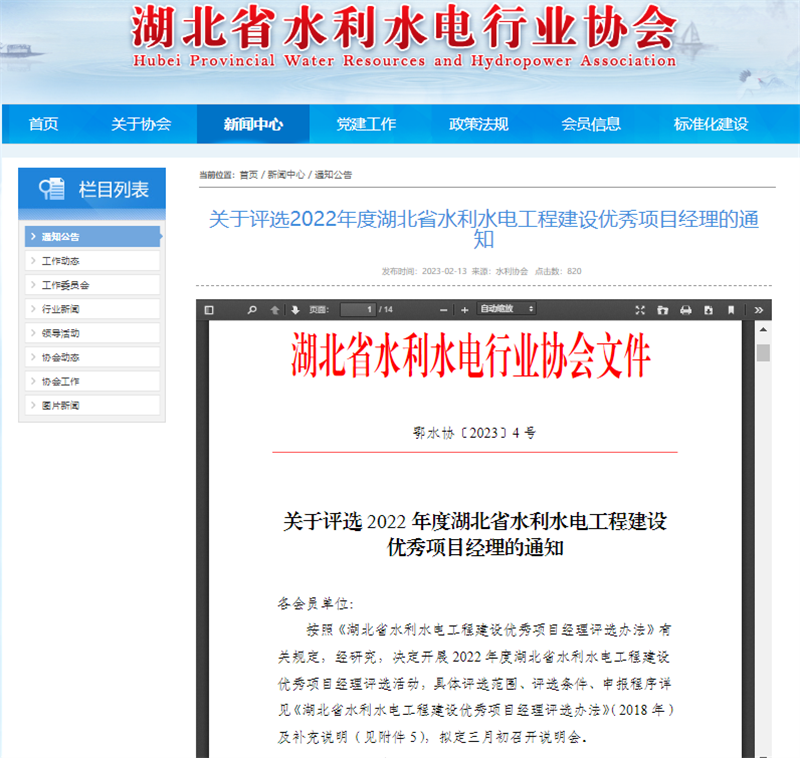The width and height of the screenshot is (800, 758).
Task: Expand more tools with the >> chevron
Action: 760,310
